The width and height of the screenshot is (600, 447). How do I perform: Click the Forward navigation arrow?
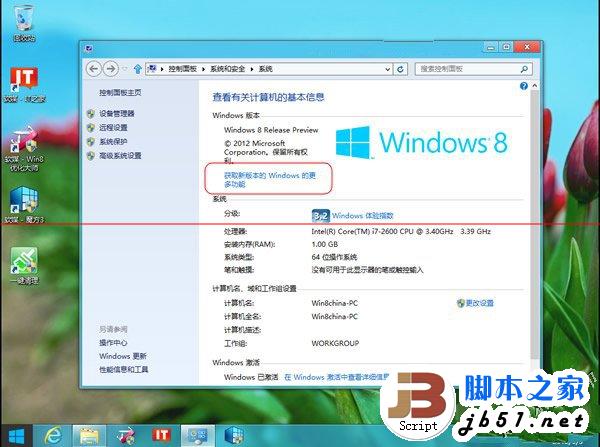click(x=111, y=69)
